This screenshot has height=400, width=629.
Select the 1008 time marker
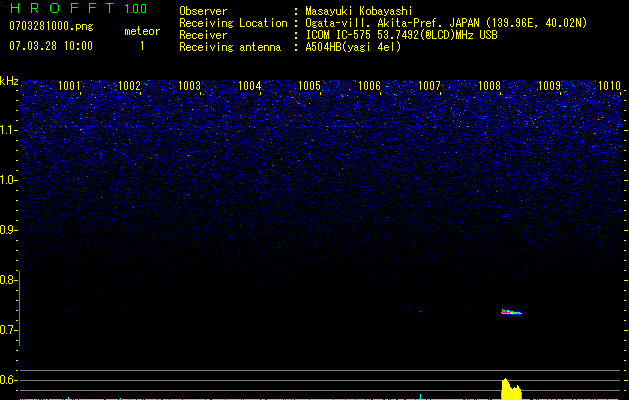point(489,86)
